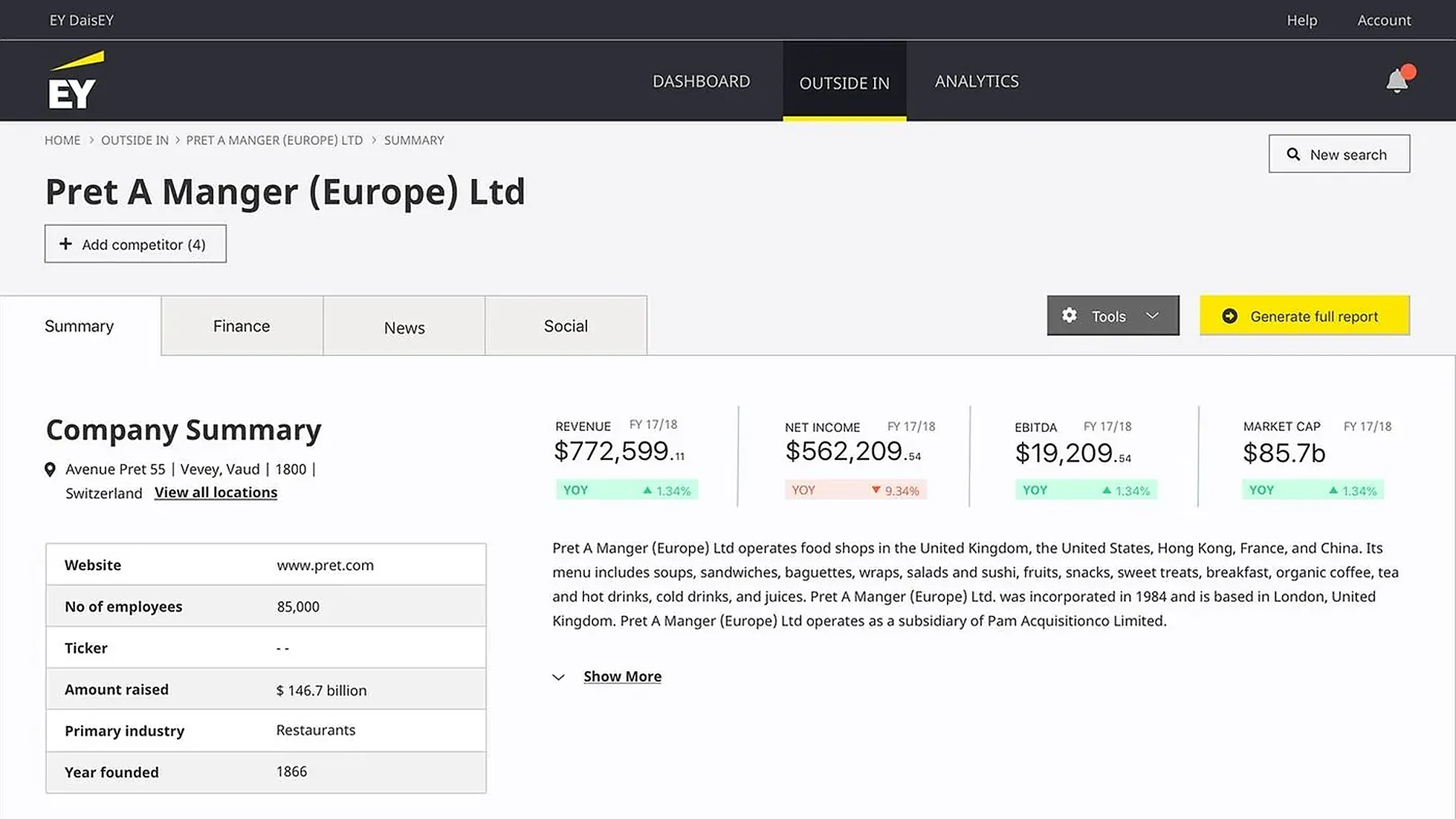The image size is (1456, 819).
Task: Click Home in the breadcrumb
Action: 62,140
